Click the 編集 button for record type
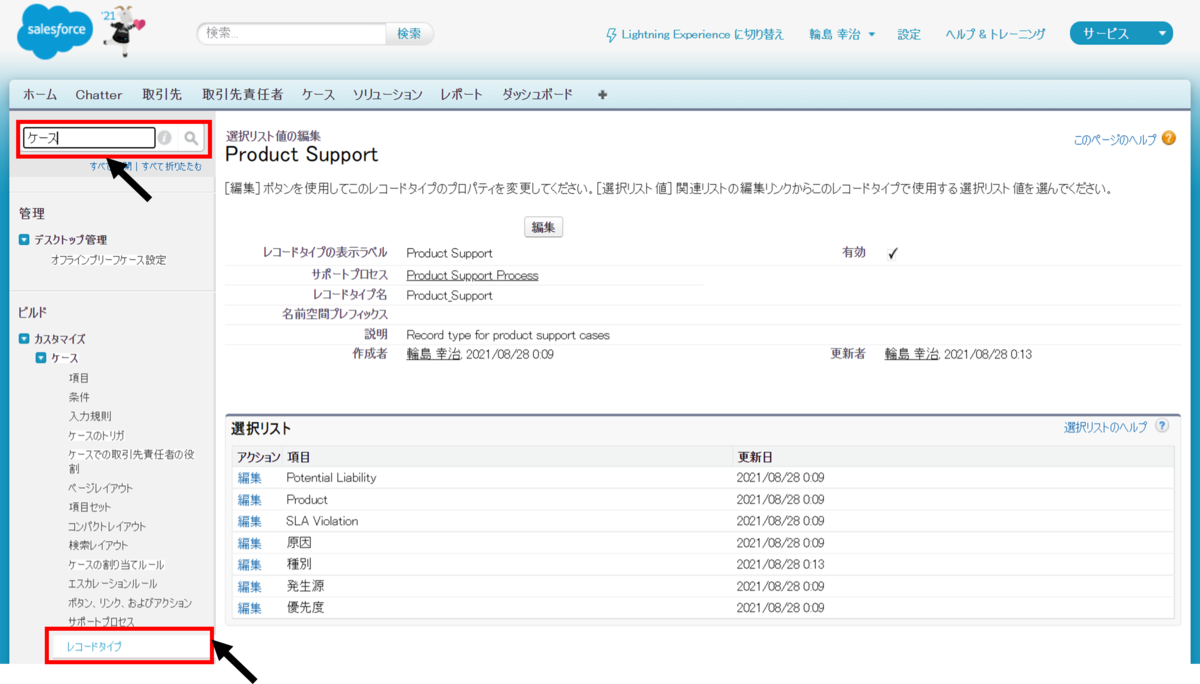The height and width of the screenshot is (684, 1200). coord(543,228)
